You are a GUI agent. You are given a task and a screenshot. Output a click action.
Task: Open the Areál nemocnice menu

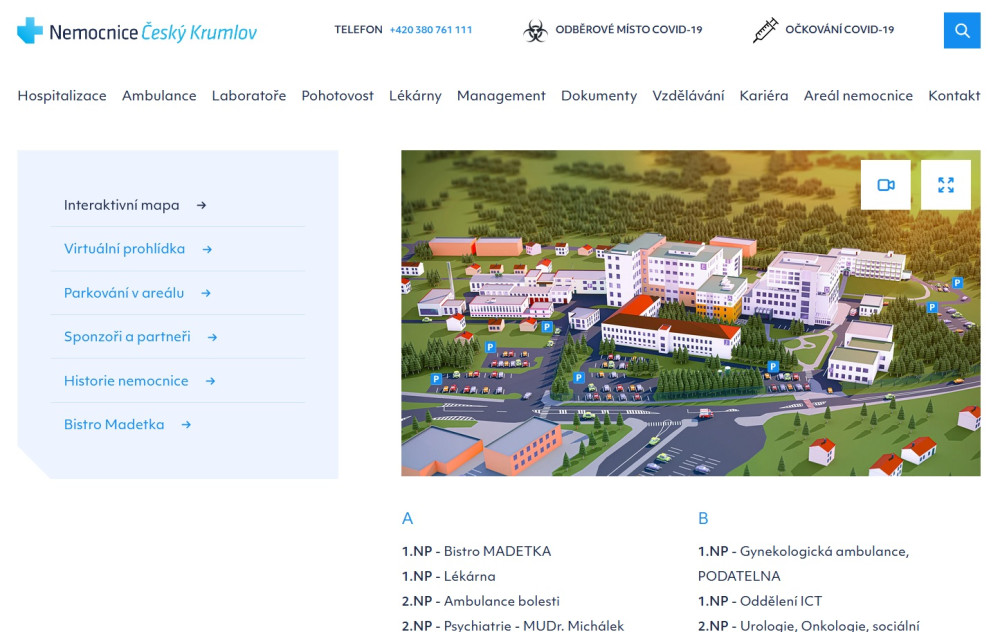[858, 96]
